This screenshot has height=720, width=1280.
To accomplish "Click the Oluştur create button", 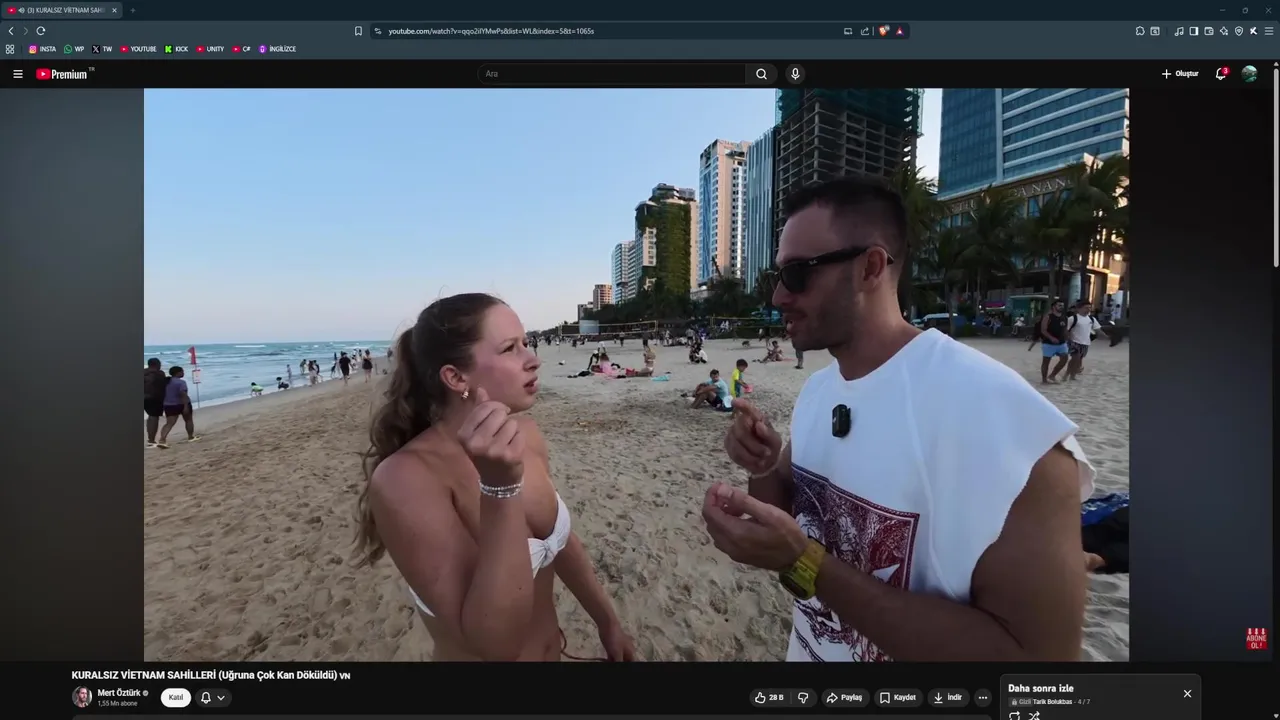I will pos(1180,74).
